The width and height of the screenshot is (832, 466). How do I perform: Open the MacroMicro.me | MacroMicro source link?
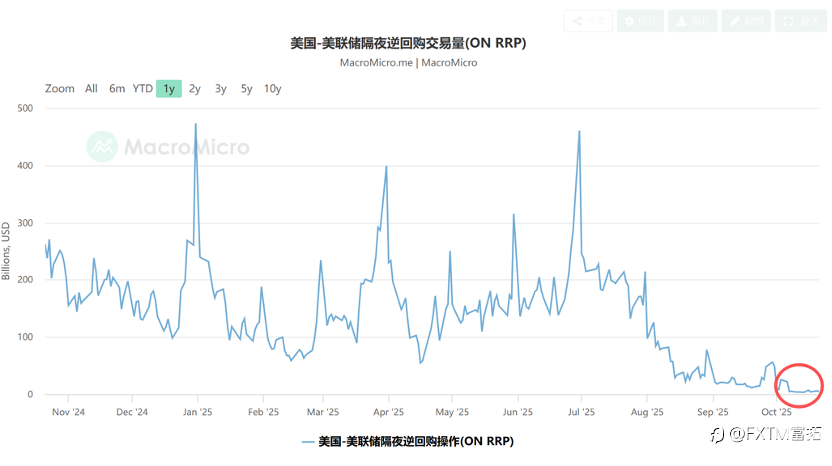[409, 63]
